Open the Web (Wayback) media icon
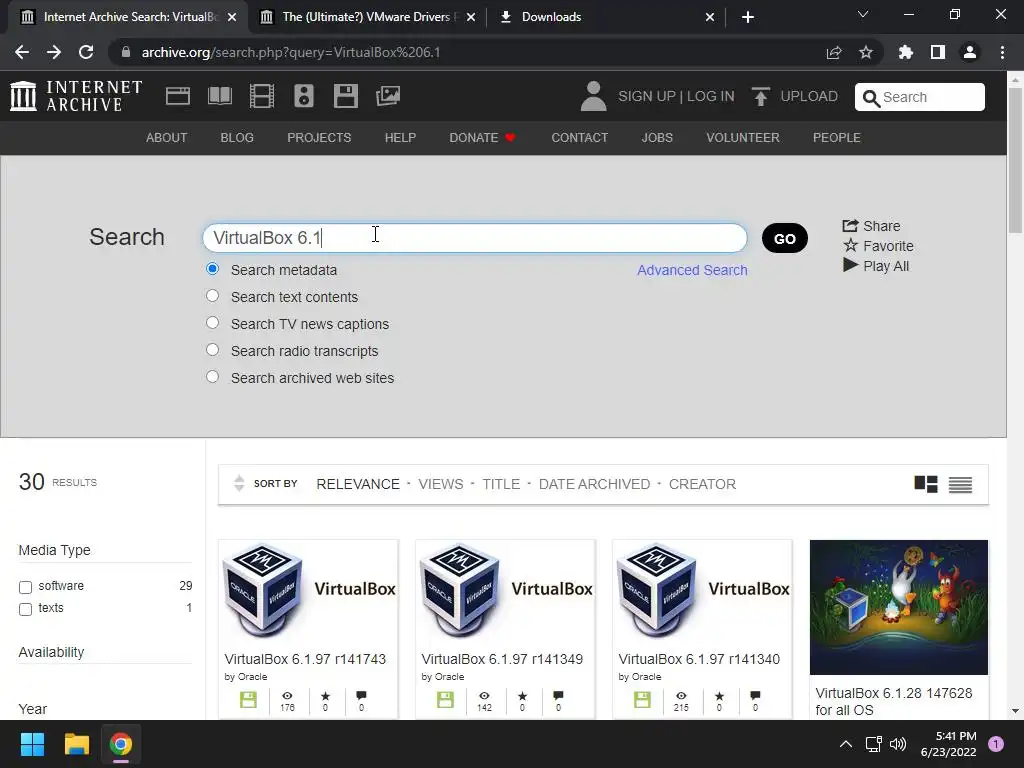The height and width of the screenshot is (768, 1024). coord(178,96)
